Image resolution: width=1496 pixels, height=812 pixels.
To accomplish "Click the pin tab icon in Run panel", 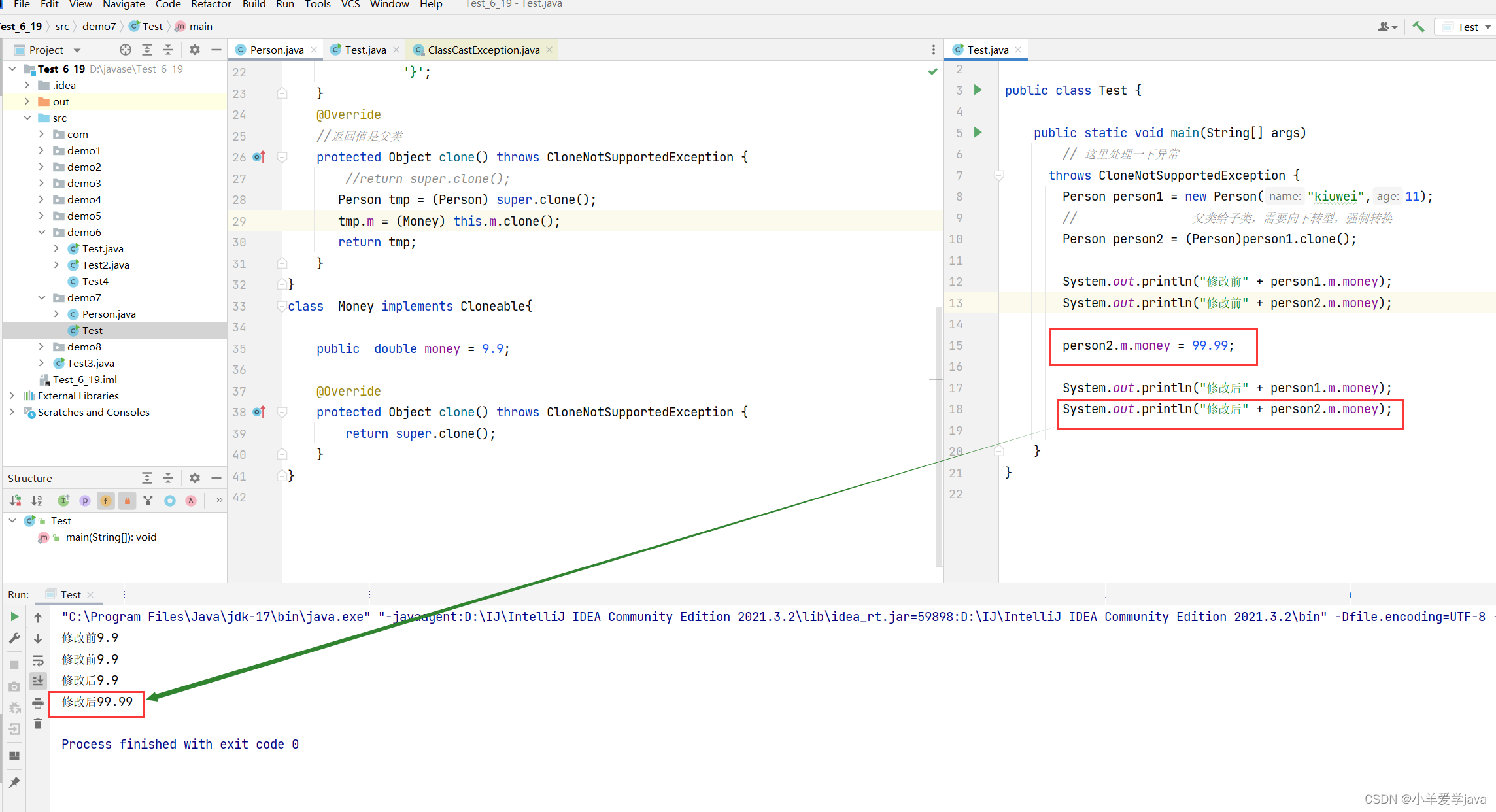I will click(x=14, y=782).
